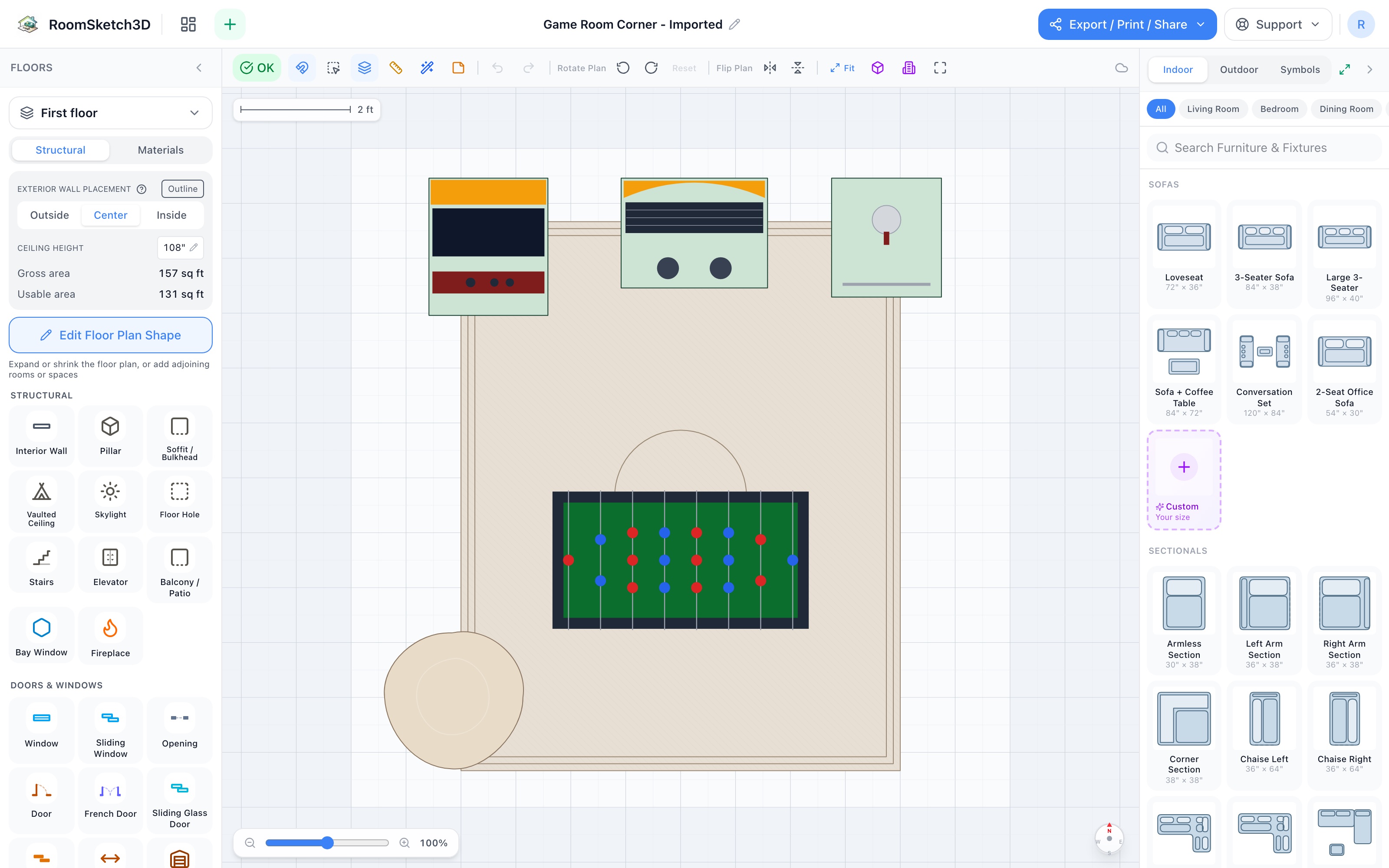Rotate plan clockwise

point(652,68)
